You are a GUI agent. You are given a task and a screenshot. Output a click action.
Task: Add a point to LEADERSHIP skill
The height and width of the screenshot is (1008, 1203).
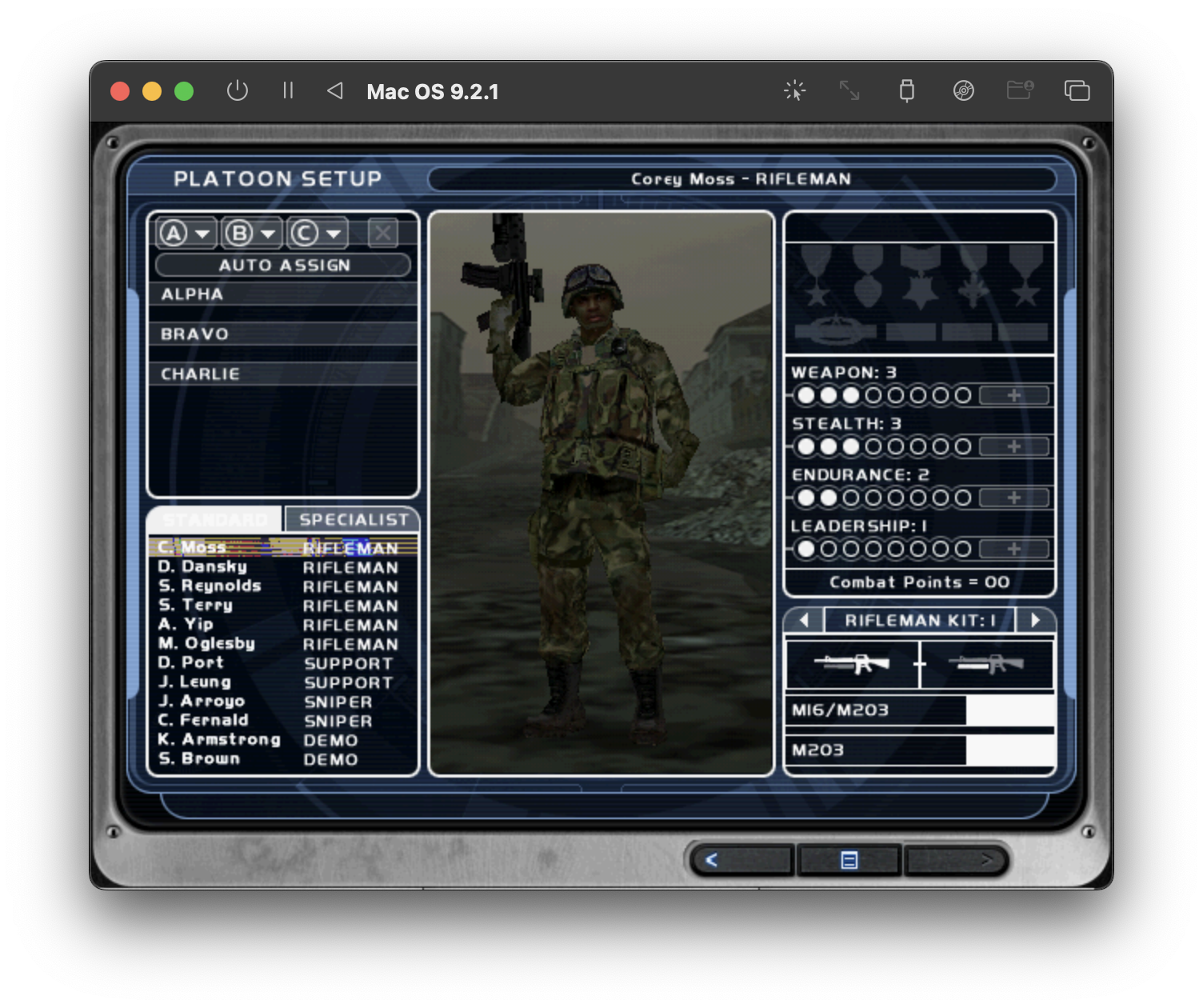1014,549
